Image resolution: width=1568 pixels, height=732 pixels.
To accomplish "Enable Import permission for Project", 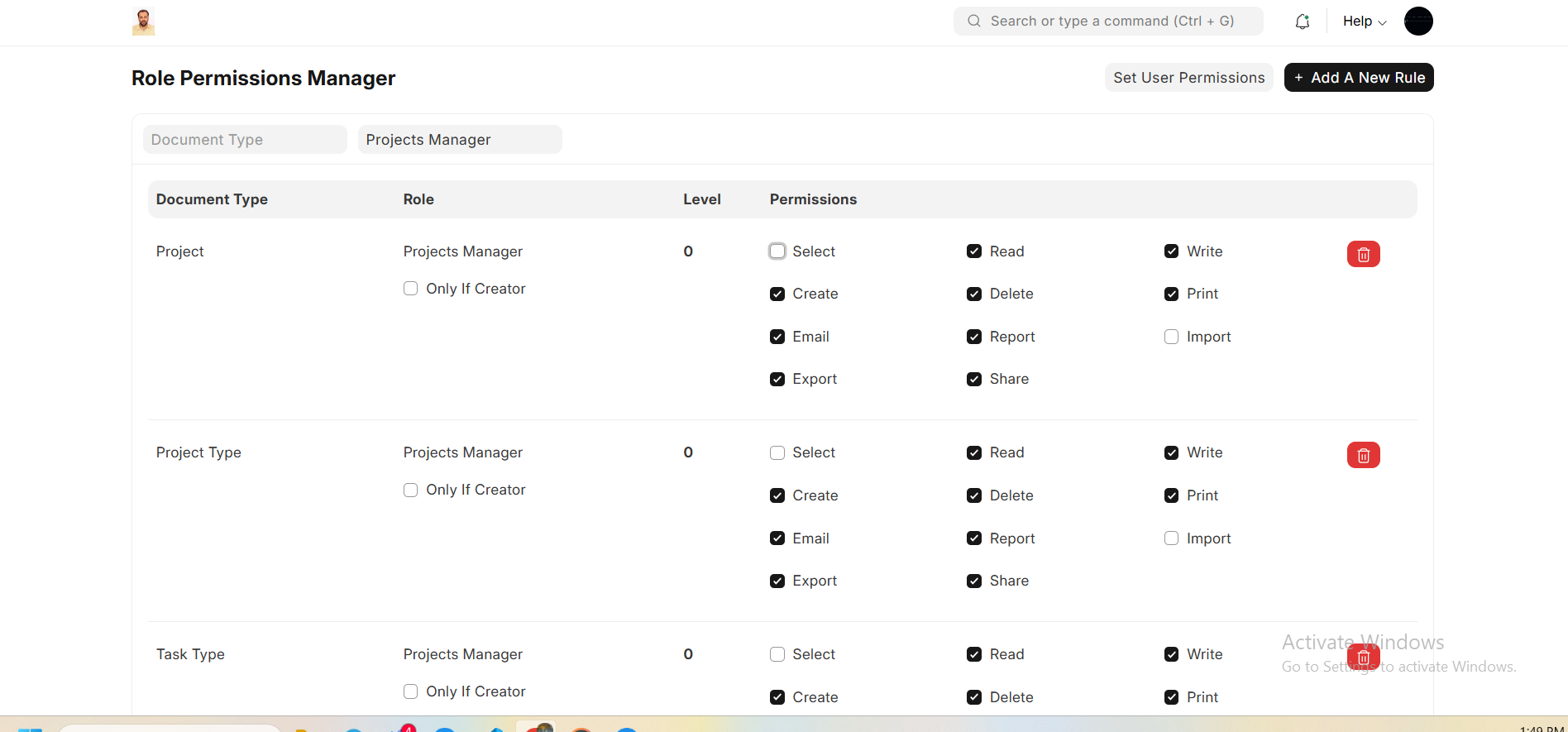I will 1171,337.
